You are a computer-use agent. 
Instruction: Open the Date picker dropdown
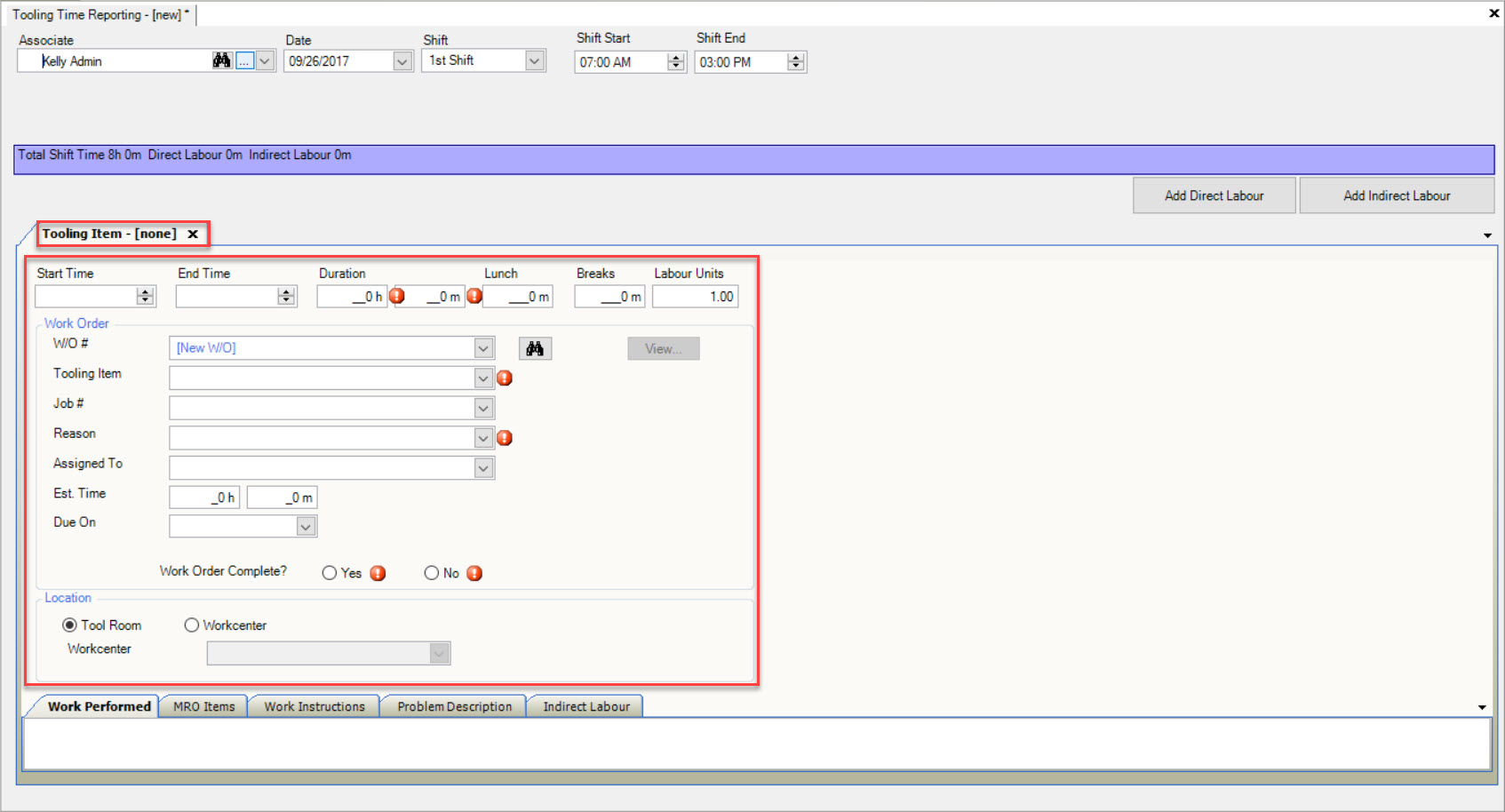(x=402, y=61)
